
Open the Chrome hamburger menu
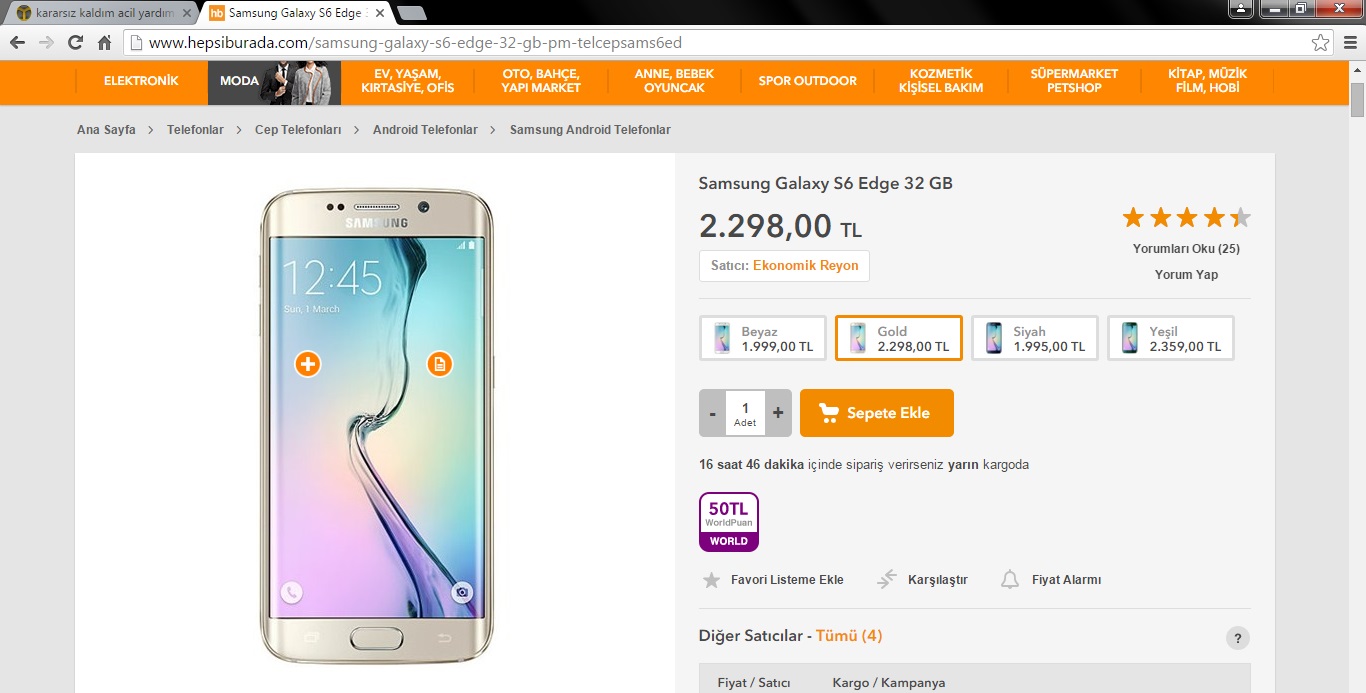(x=1350, y=43)
